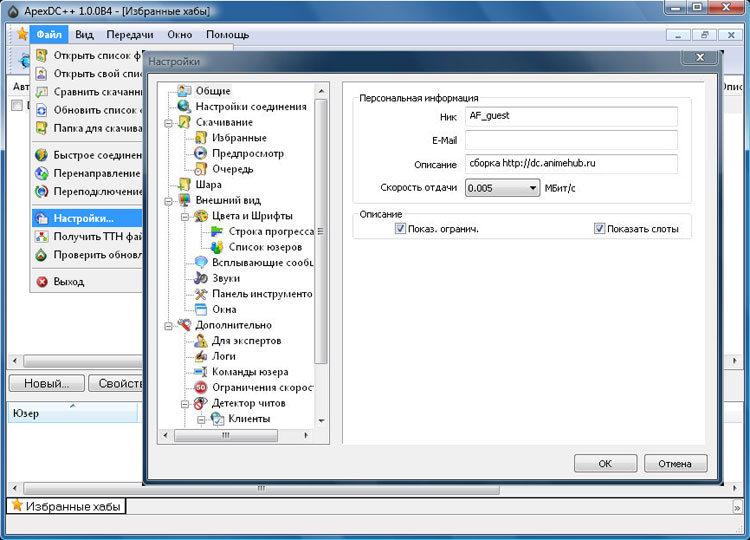The height and width of the screenshot is (540, 750).
Task: Click the settings tree scroll-down arrow
Action: click(321, 421)
